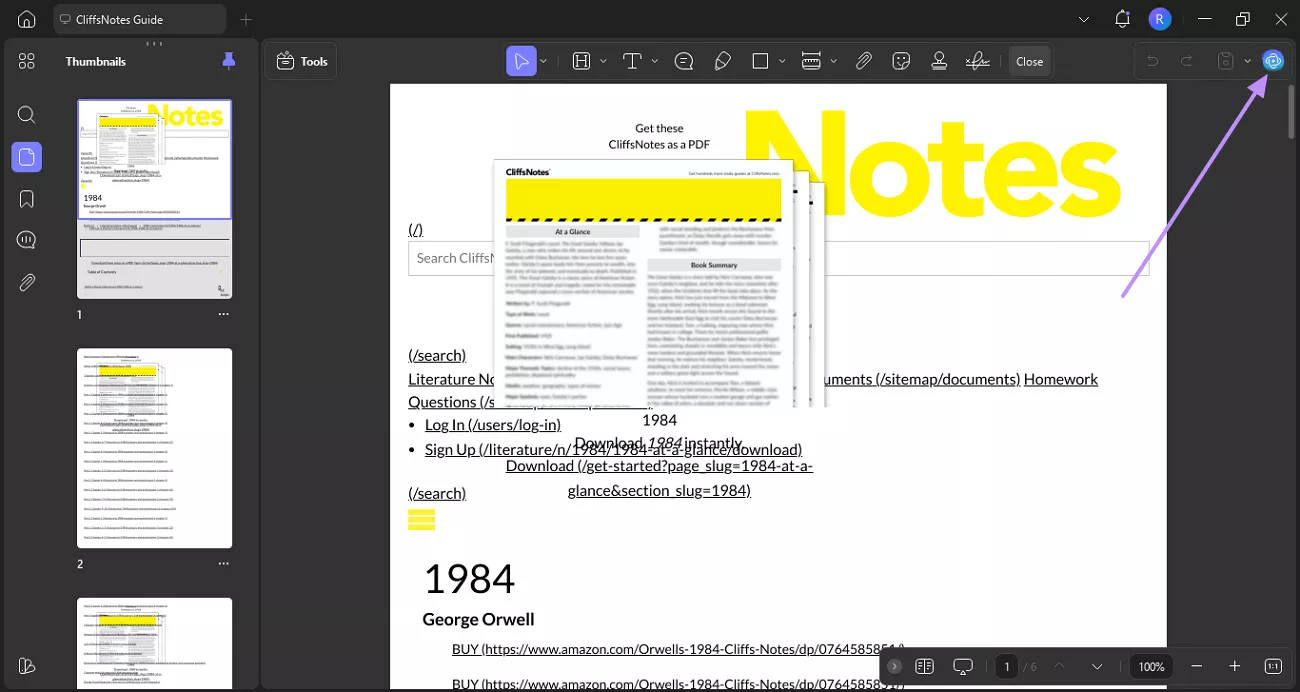The image size is (1300, 692).
Task: Open the search panel in sidebar
Action: click(27, 115)
